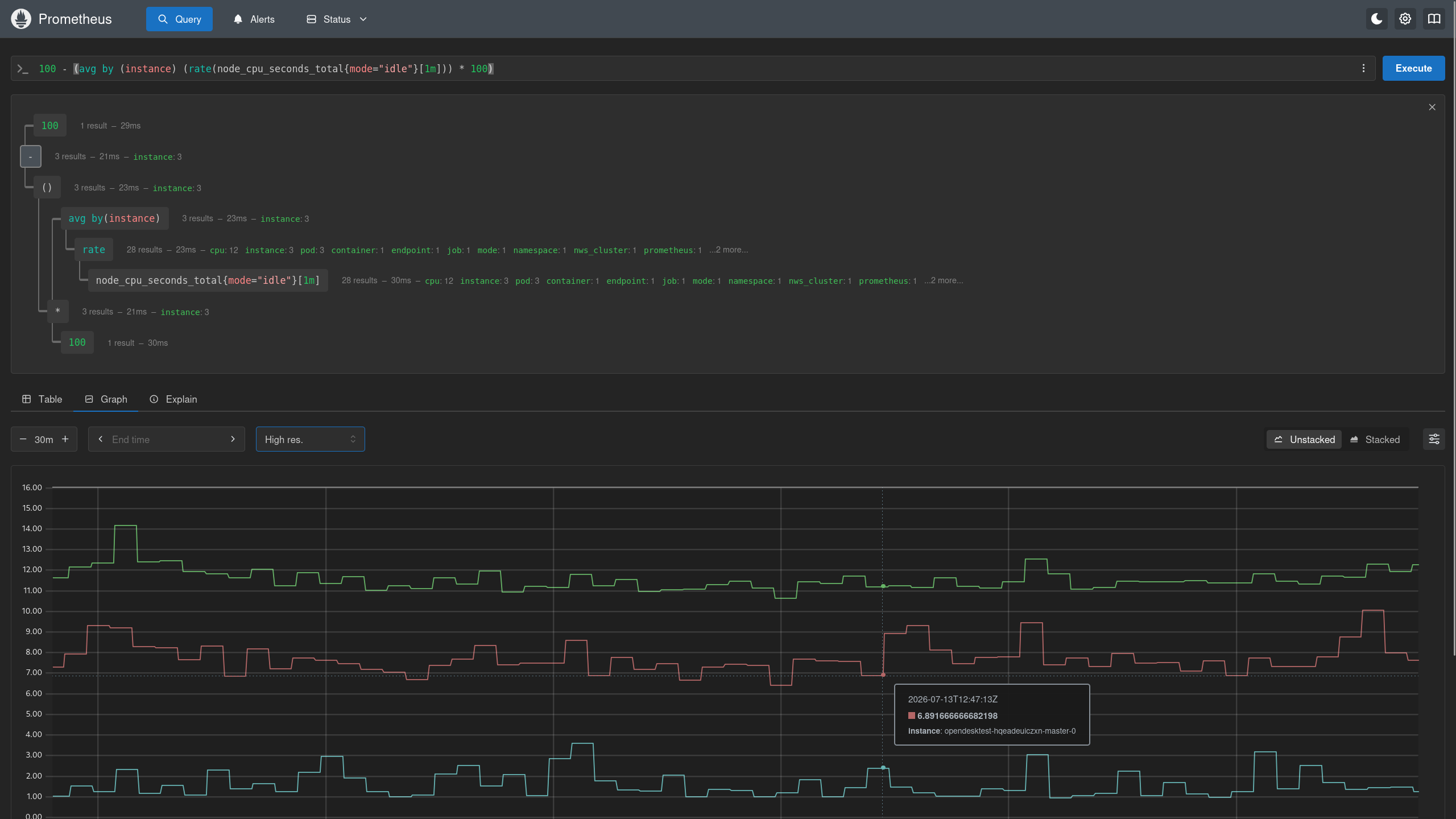Click '...2 more...' on rate row

[x=729, y=250]
